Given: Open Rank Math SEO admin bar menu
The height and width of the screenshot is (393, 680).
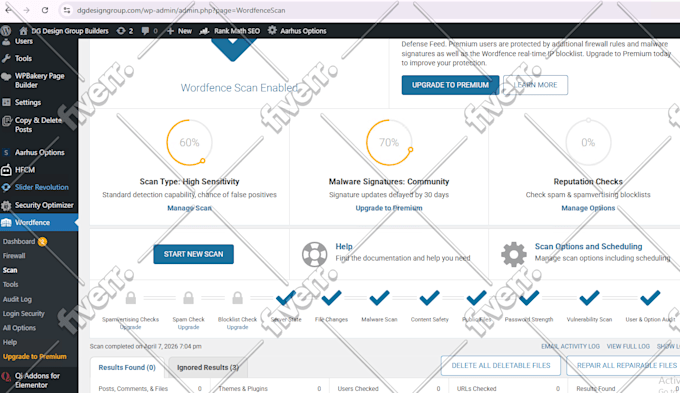Looking at the screenshot, I should click(x=230, y=31).
